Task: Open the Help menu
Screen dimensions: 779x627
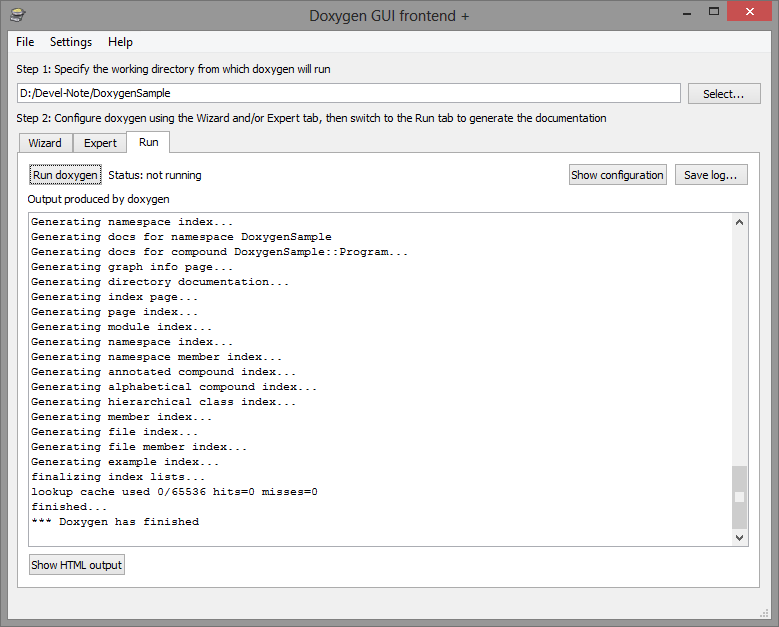Action: [x=120, y=42]
